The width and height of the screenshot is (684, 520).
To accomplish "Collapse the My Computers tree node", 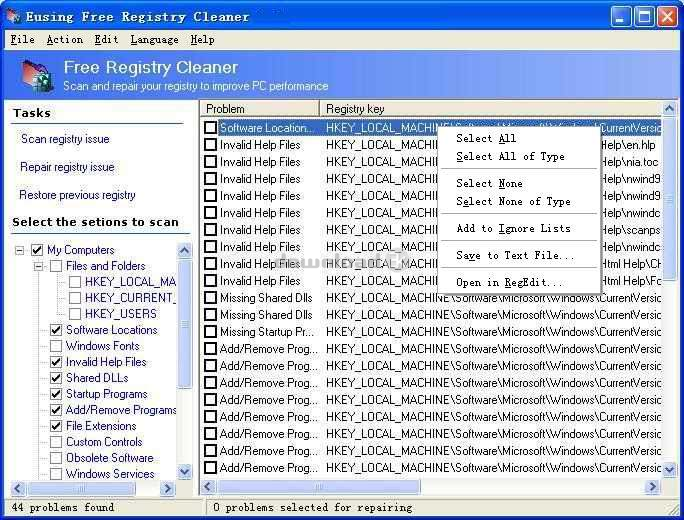I will [x=20, y=250].
